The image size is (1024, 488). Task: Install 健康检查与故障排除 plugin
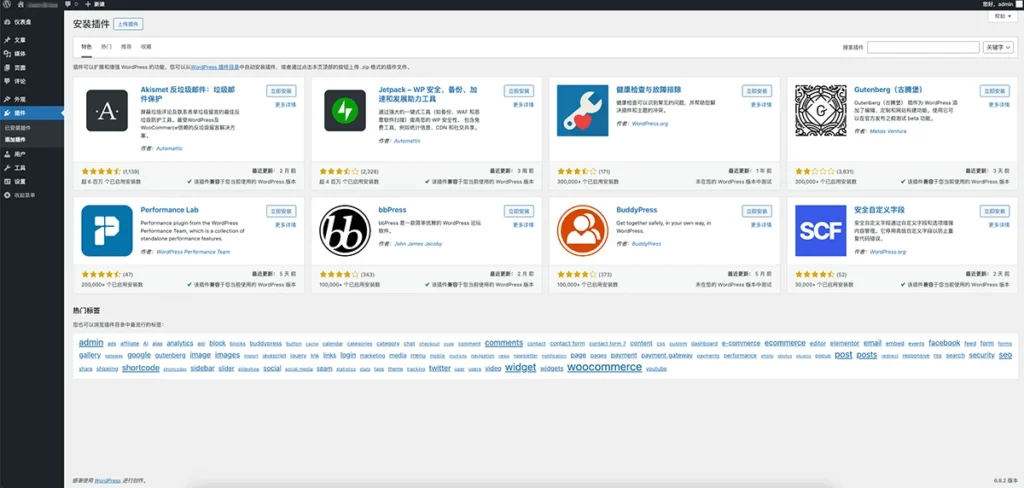(756, 91)
